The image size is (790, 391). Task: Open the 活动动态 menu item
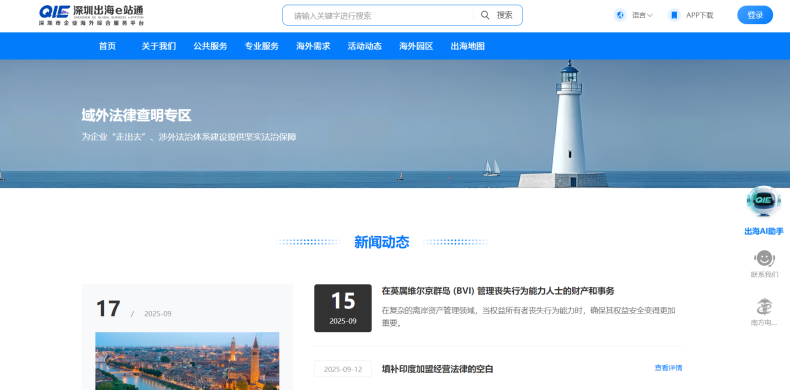click(364, 46)
